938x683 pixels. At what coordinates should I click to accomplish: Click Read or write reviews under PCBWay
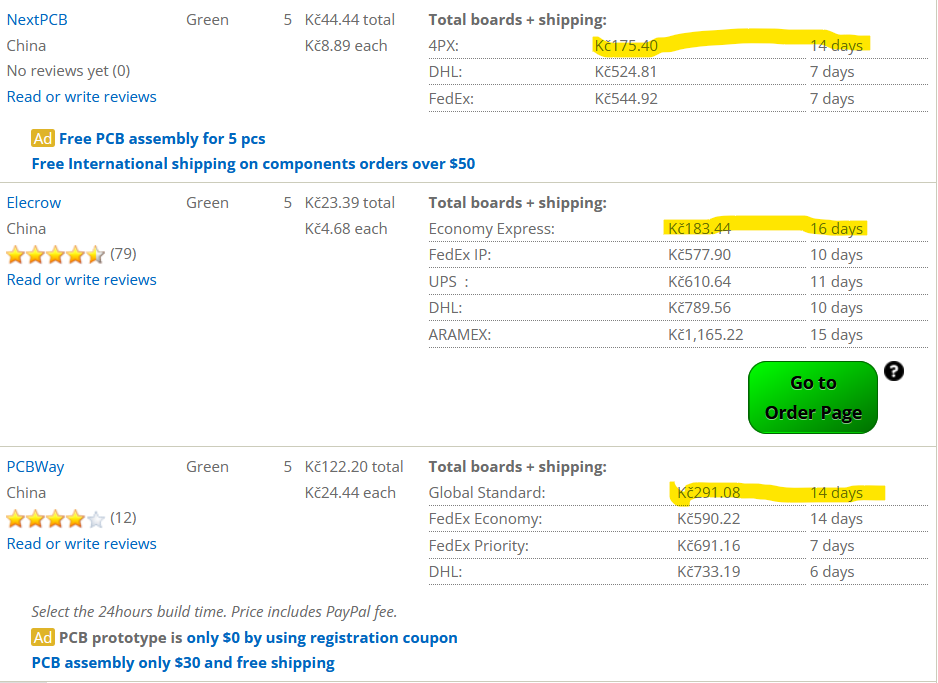82,543
